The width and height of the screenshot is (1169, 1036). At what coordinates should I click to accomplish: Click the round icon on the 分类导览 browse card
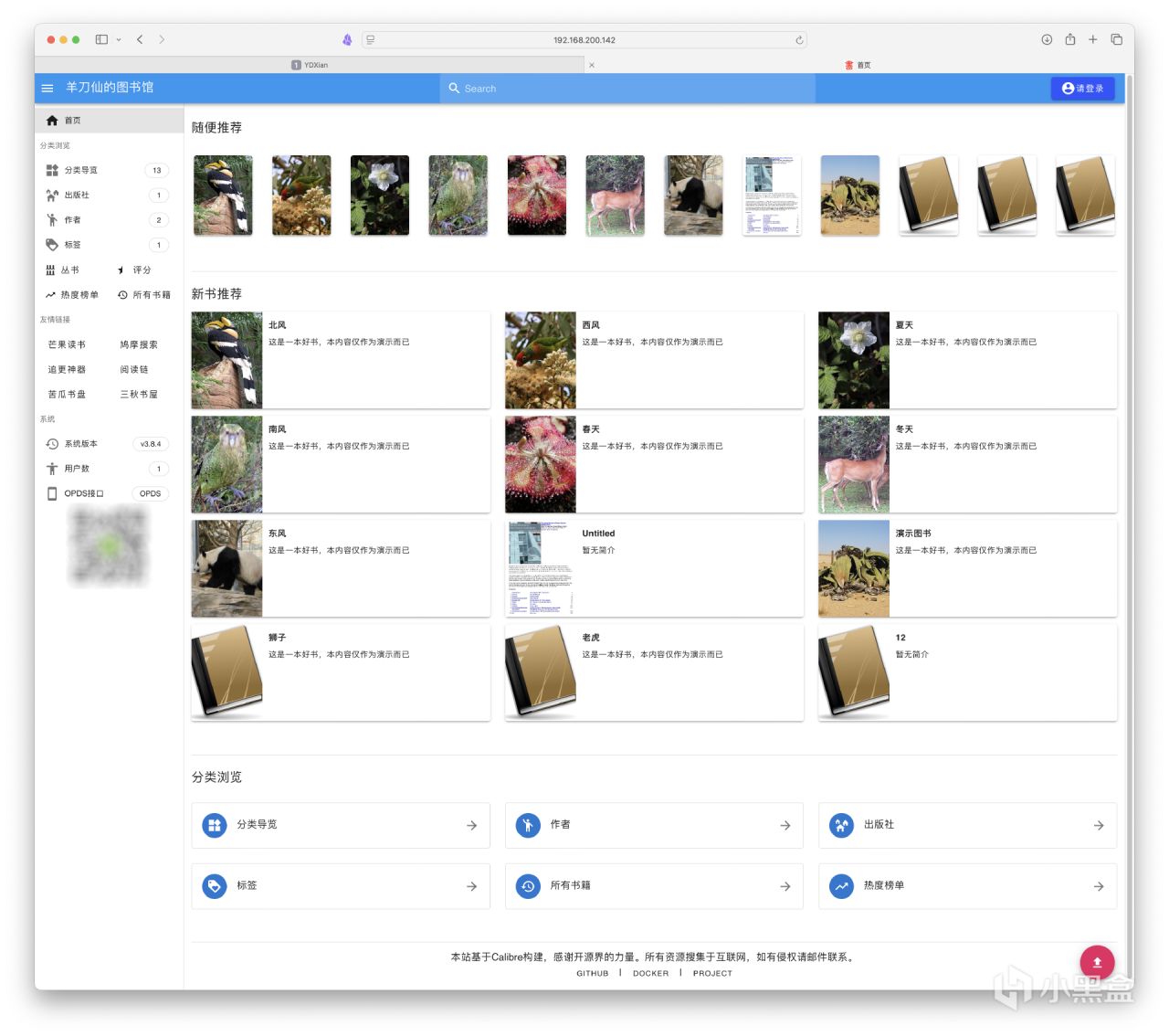[x=215, y=825]
